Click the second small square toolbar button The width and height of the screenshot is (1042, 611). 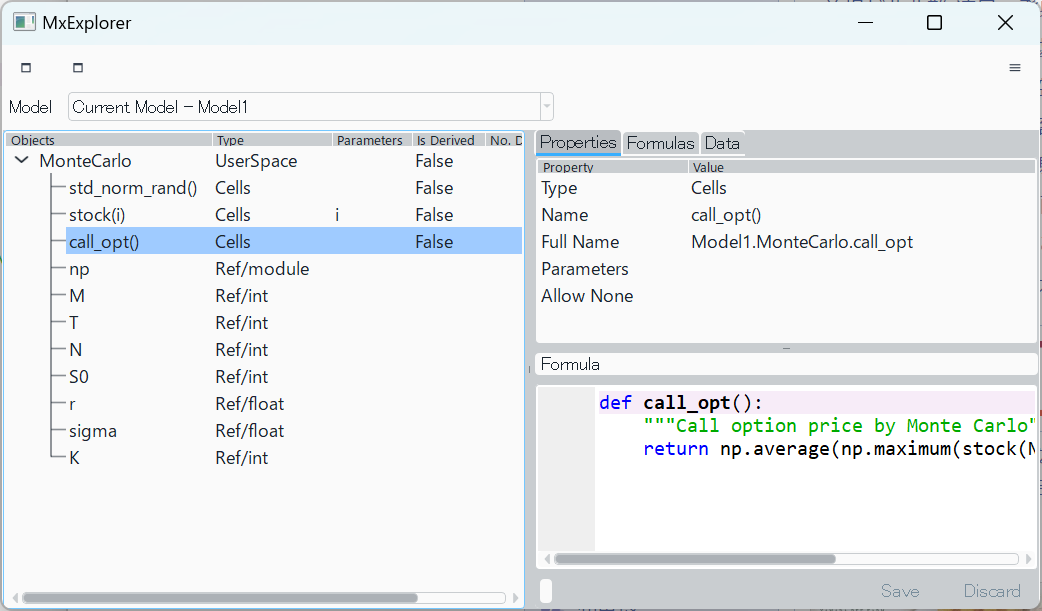pyautogui.click(x=78, y=68)
